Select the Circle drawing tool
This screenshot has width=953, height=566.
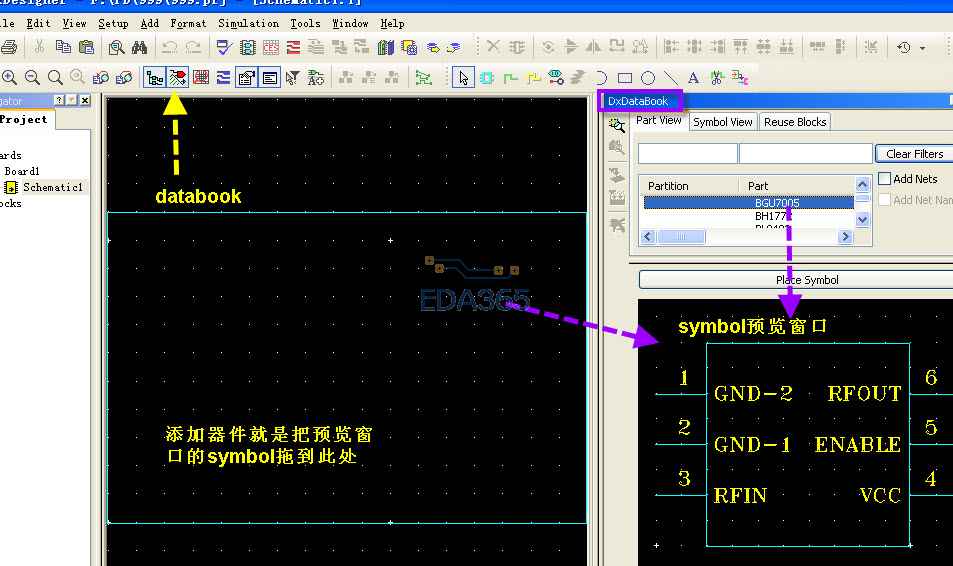tap(649, 78)
